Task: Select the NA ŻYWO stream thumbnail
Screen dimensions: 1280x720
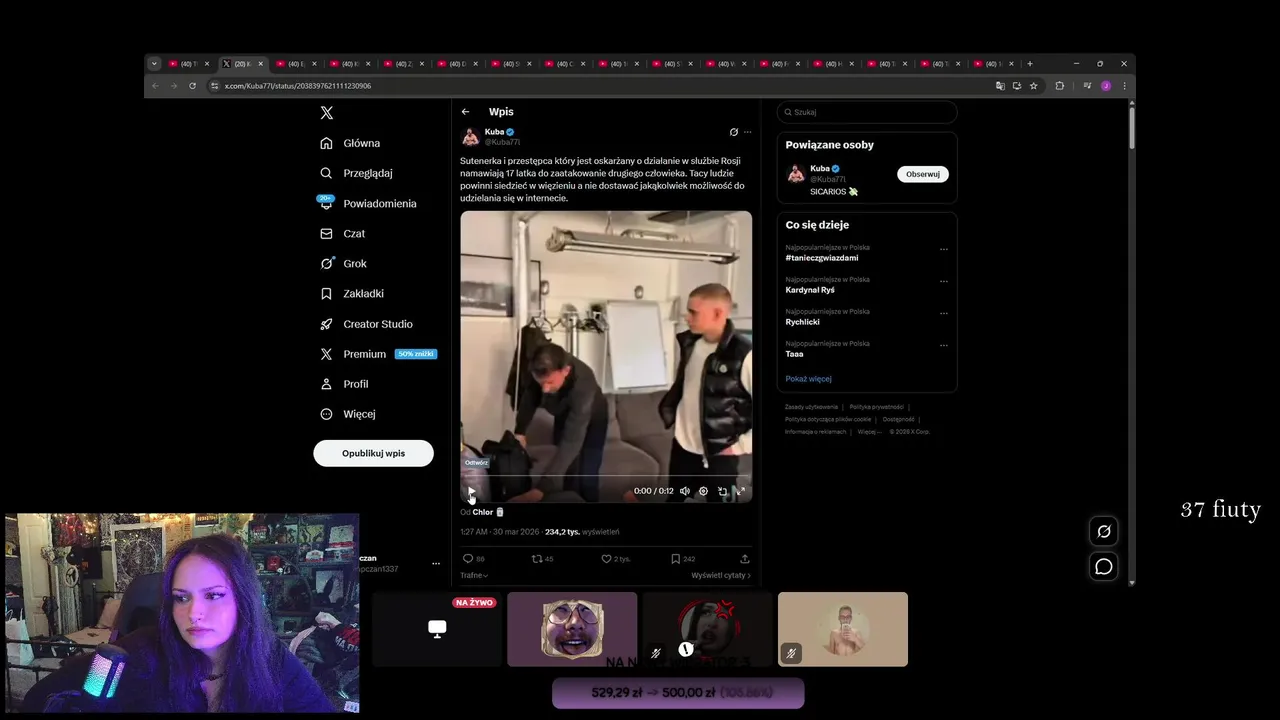Action: pos(437,629)
